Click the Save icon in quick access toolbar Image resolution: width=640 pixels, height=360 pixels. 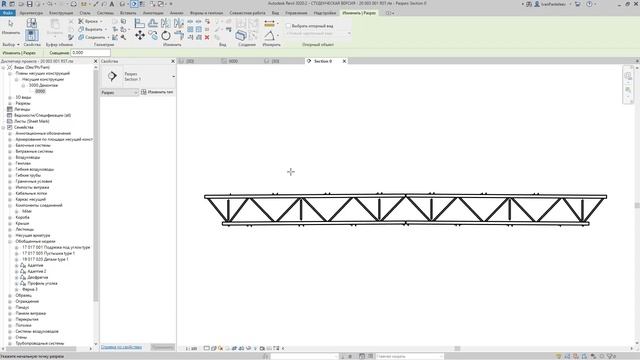click(29, 4)
